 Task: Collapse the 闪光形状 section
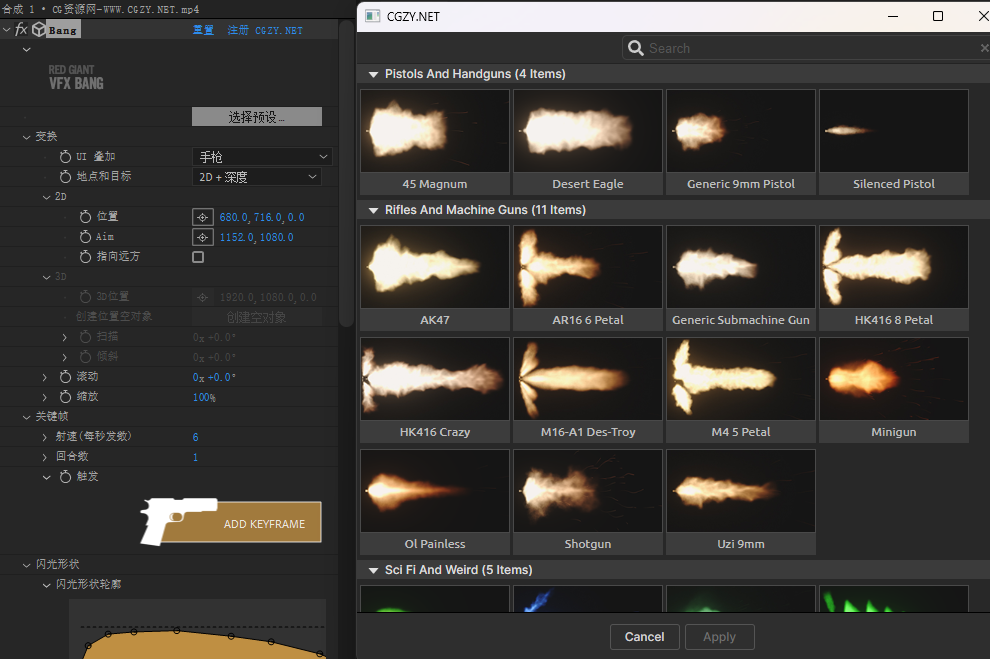(27, 565)
